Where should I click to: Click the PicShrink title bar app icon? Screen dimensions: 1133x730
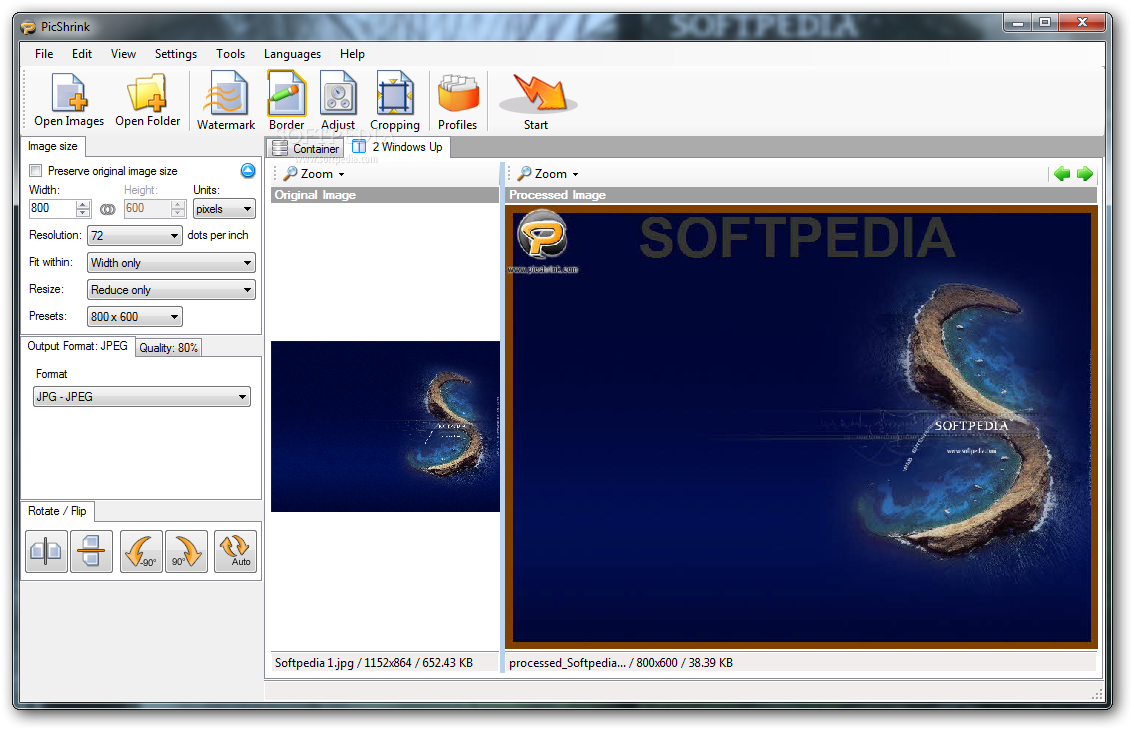point(28,27)
